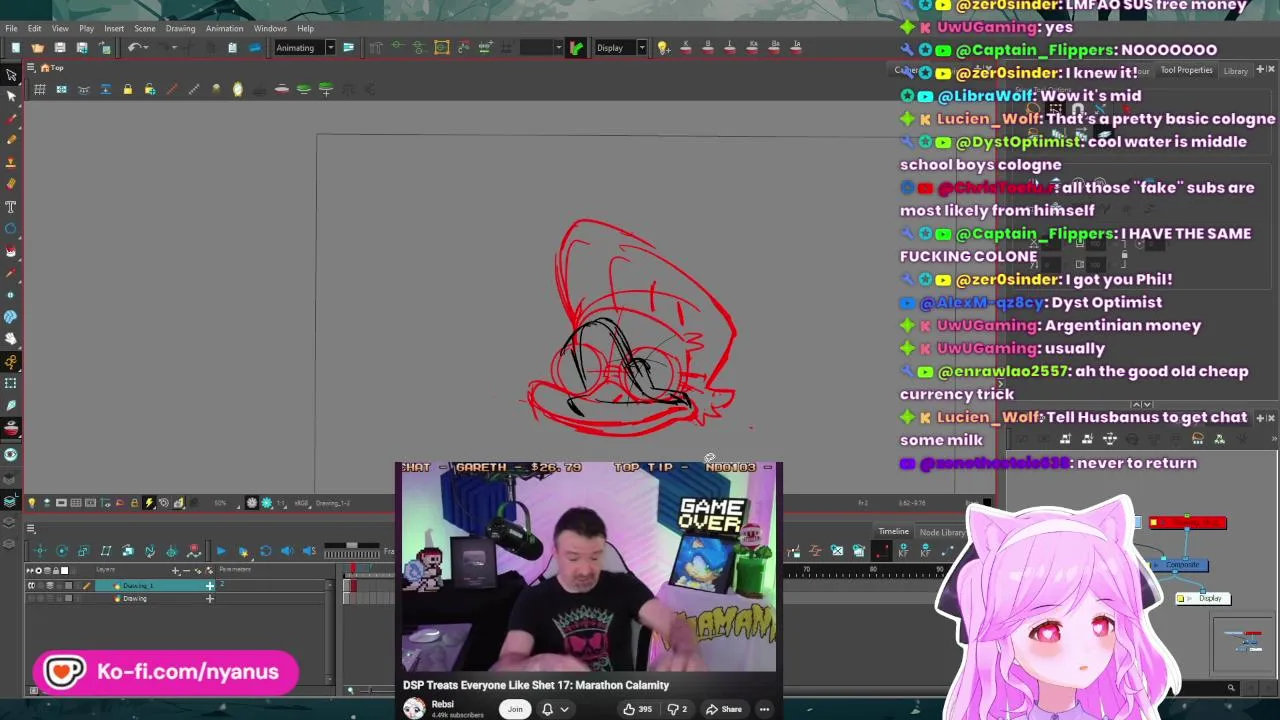Open the Scene menu
The image size is (1280, 720).
click(x=144, y=28)
